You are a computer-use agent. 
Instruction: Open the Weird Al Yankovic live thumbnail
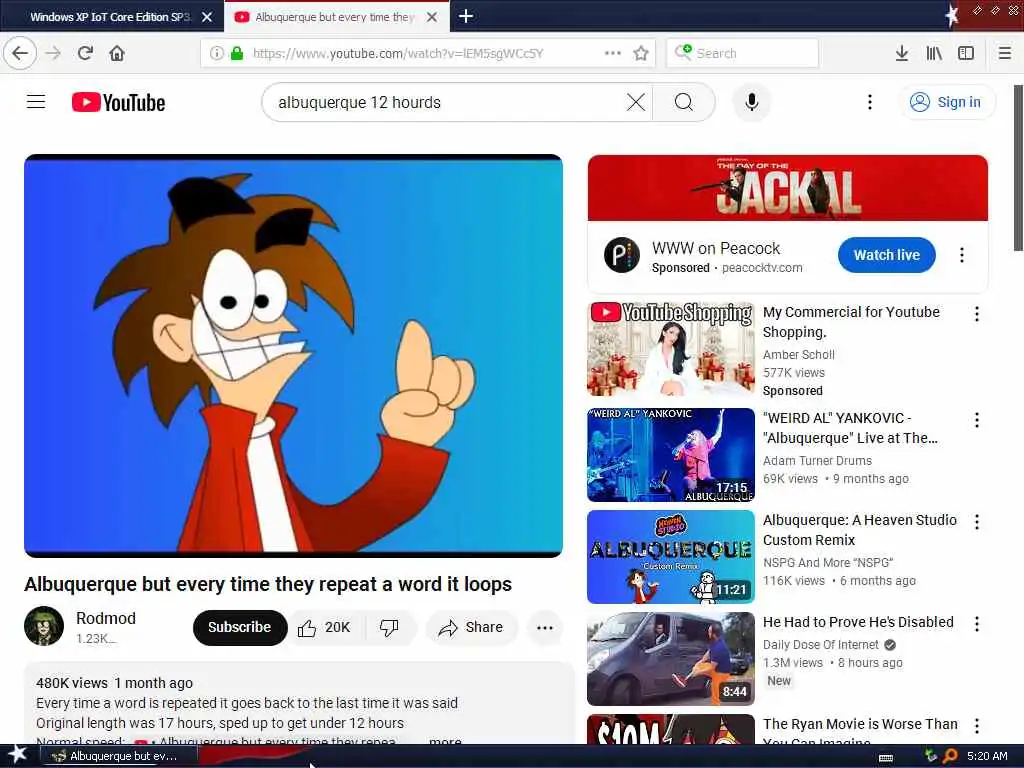[671, 455]
